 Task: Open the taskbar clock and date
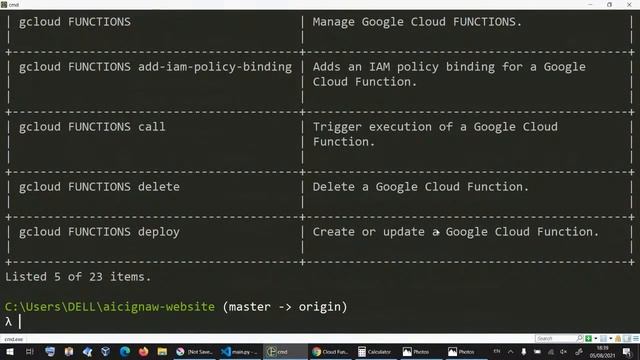[602, 351]
